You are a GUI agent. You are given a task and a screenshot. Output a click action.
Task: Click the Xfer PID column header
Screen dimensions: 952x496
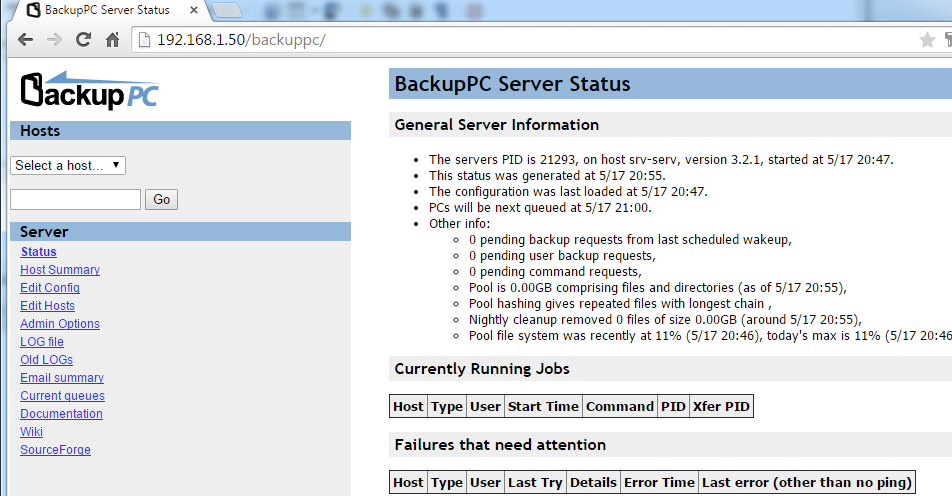point(721,406)
